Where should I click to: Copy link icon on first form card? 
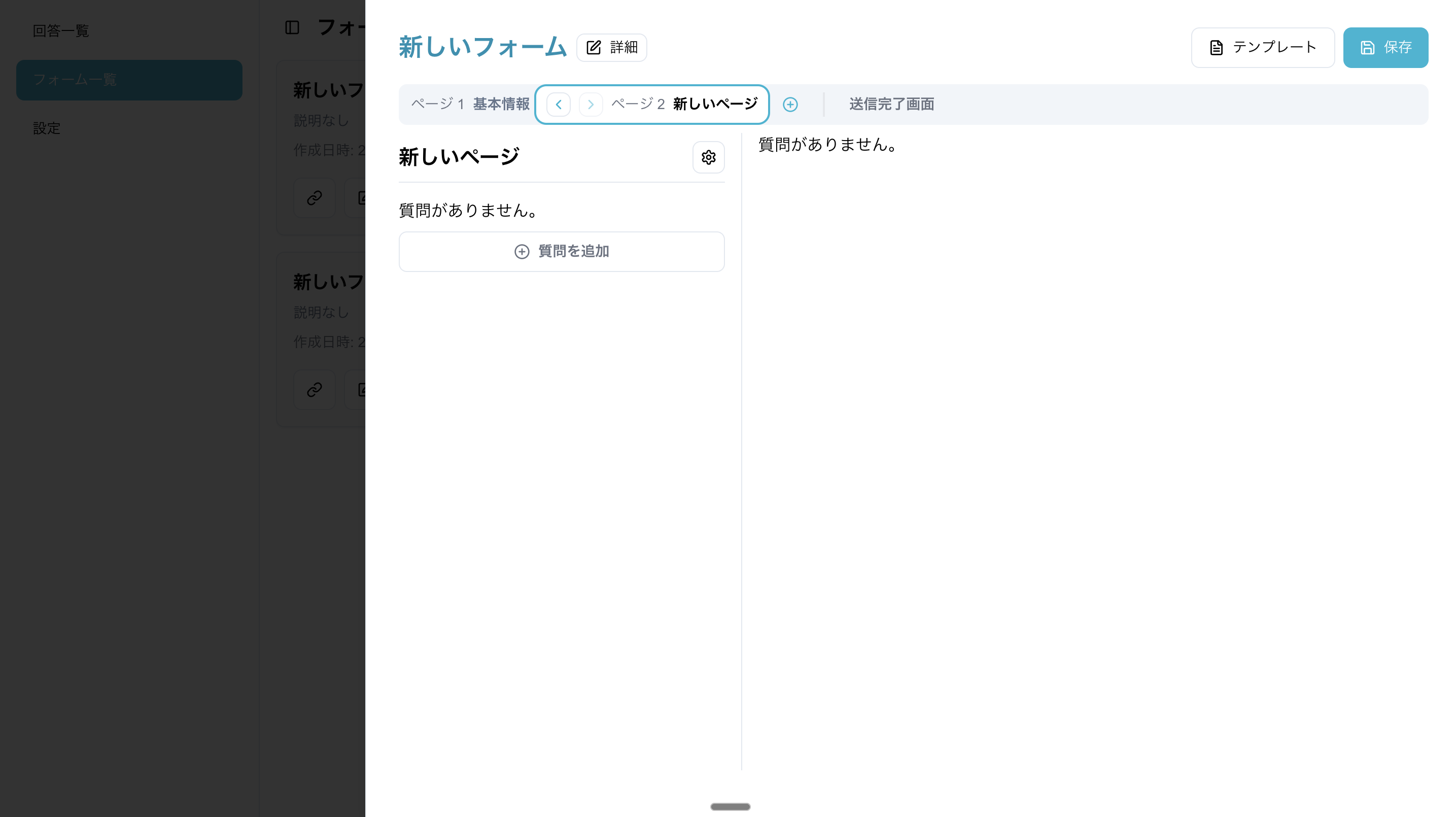click(314, 198)
